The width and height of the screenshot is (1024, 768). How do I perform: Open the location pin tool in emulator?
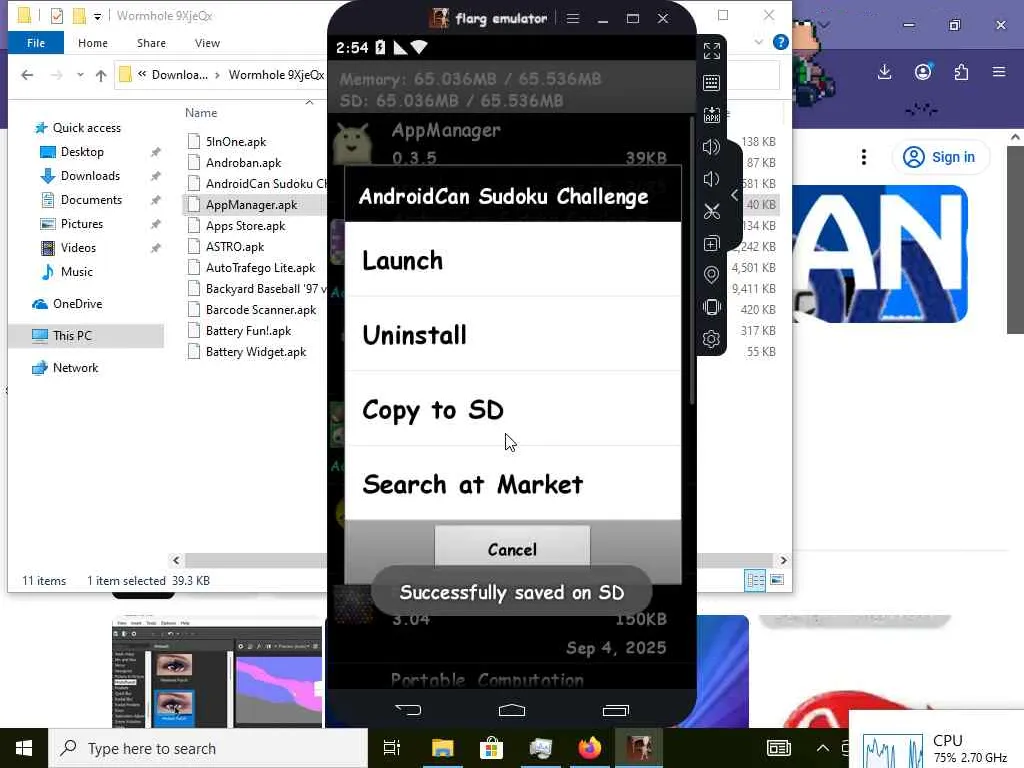point(712,275)
